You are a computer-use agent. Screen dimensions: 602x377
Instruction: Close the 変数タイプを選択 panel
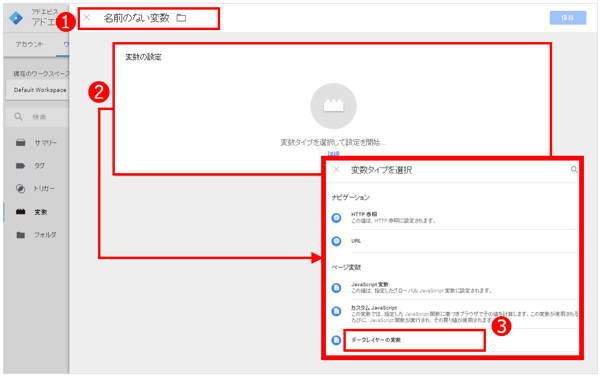point(336,169)
